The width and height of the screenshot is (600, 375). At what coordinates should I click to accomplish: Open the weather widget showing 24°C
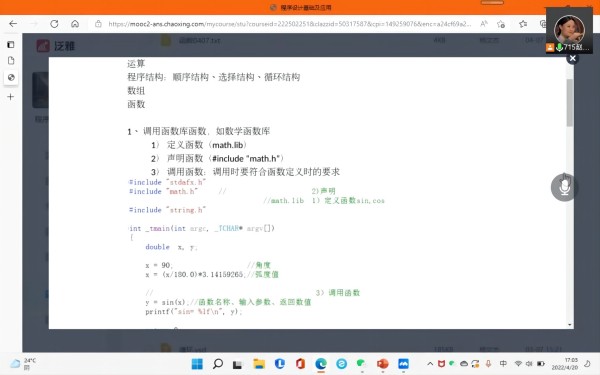23,364
